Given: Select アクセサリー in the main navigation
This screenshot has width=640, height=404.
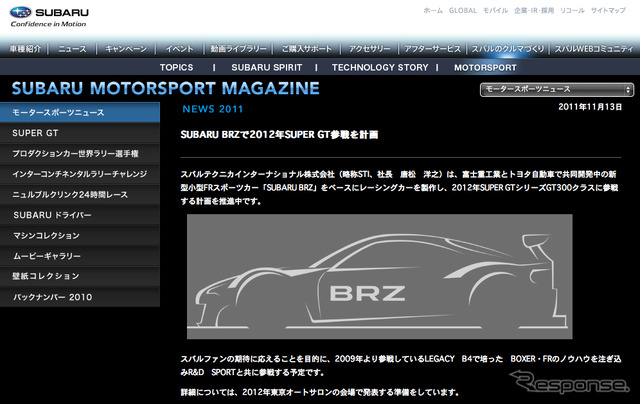Looking at the screenshot, I should 369,49.
